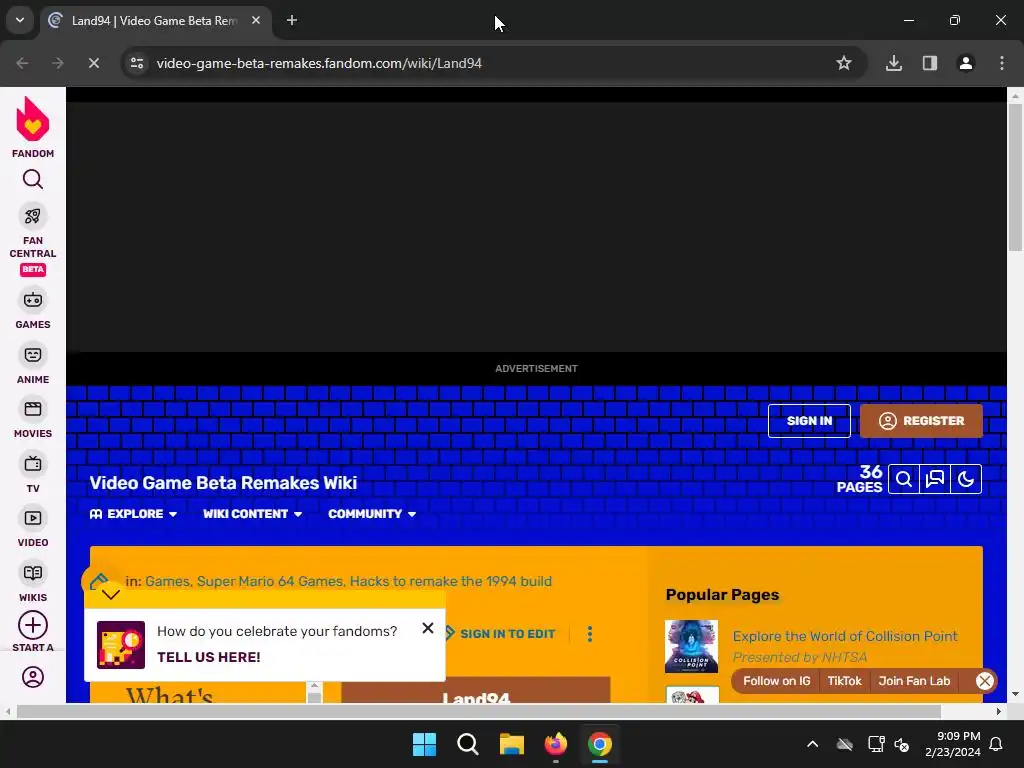Viewport: 1024px width, 768px height.
Task: Open Hacks to remake the 1994 build link
Action: click(x=451, y=581)
